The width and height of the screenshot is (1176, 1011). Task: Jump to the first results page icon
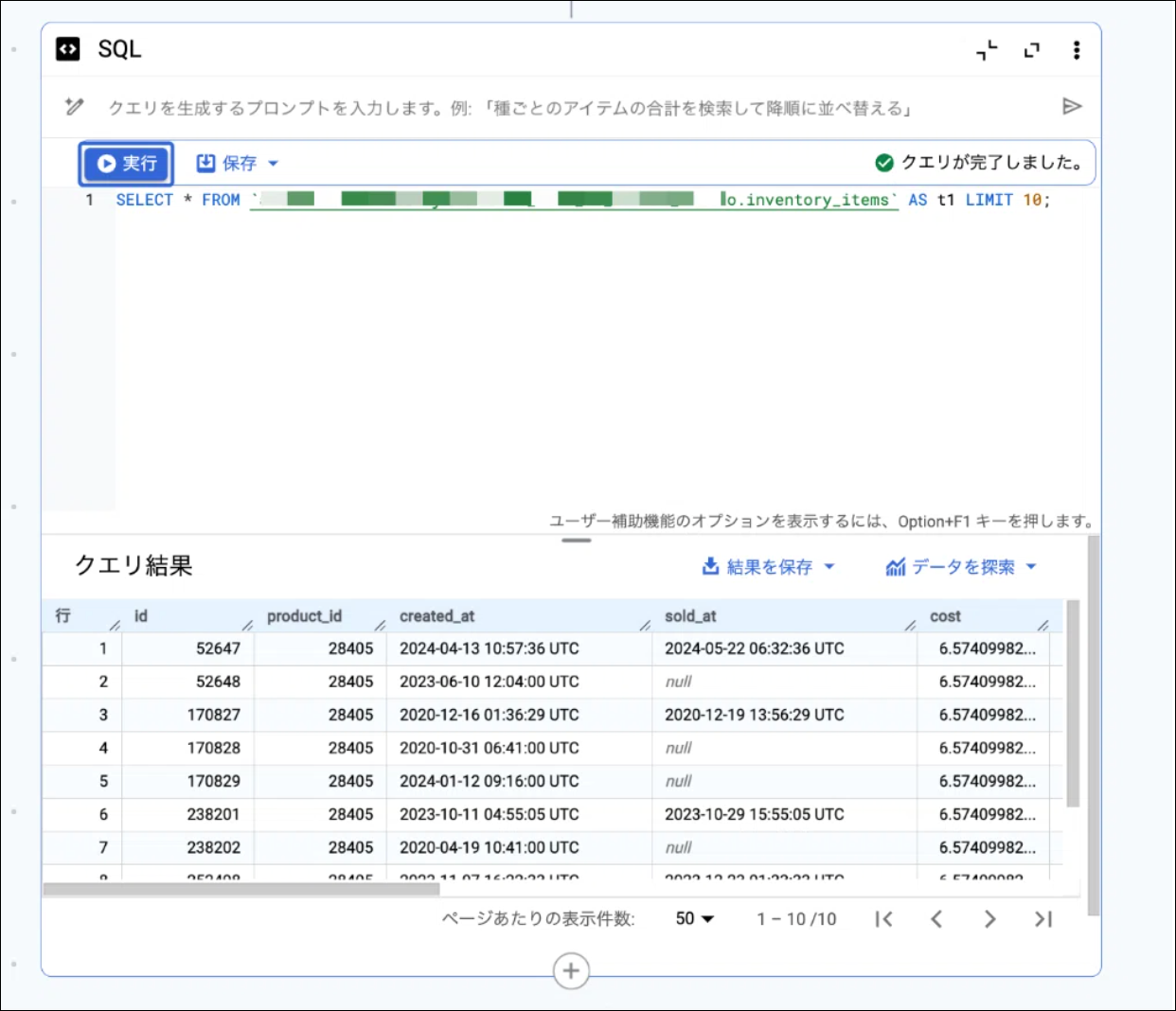(883, 918)
